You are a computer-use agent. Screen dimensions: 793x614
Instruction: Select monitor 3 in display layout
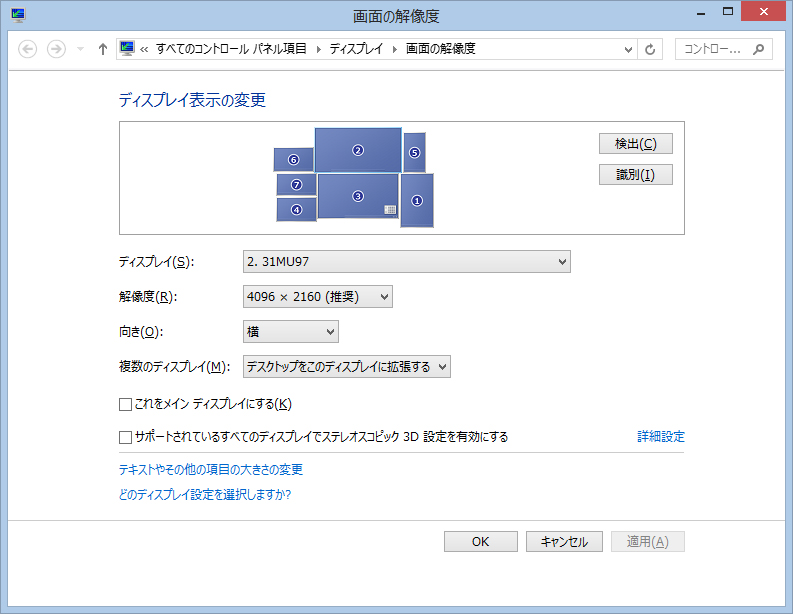[x=358, y=196]
